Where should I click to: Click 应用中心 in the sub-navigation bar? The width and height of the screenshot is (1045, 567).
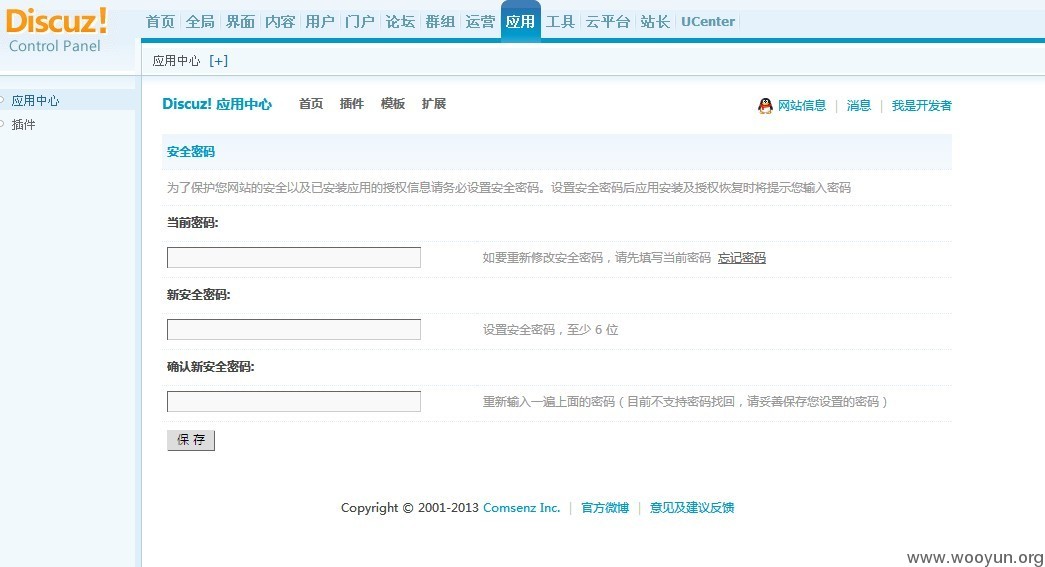coord(176,61)
